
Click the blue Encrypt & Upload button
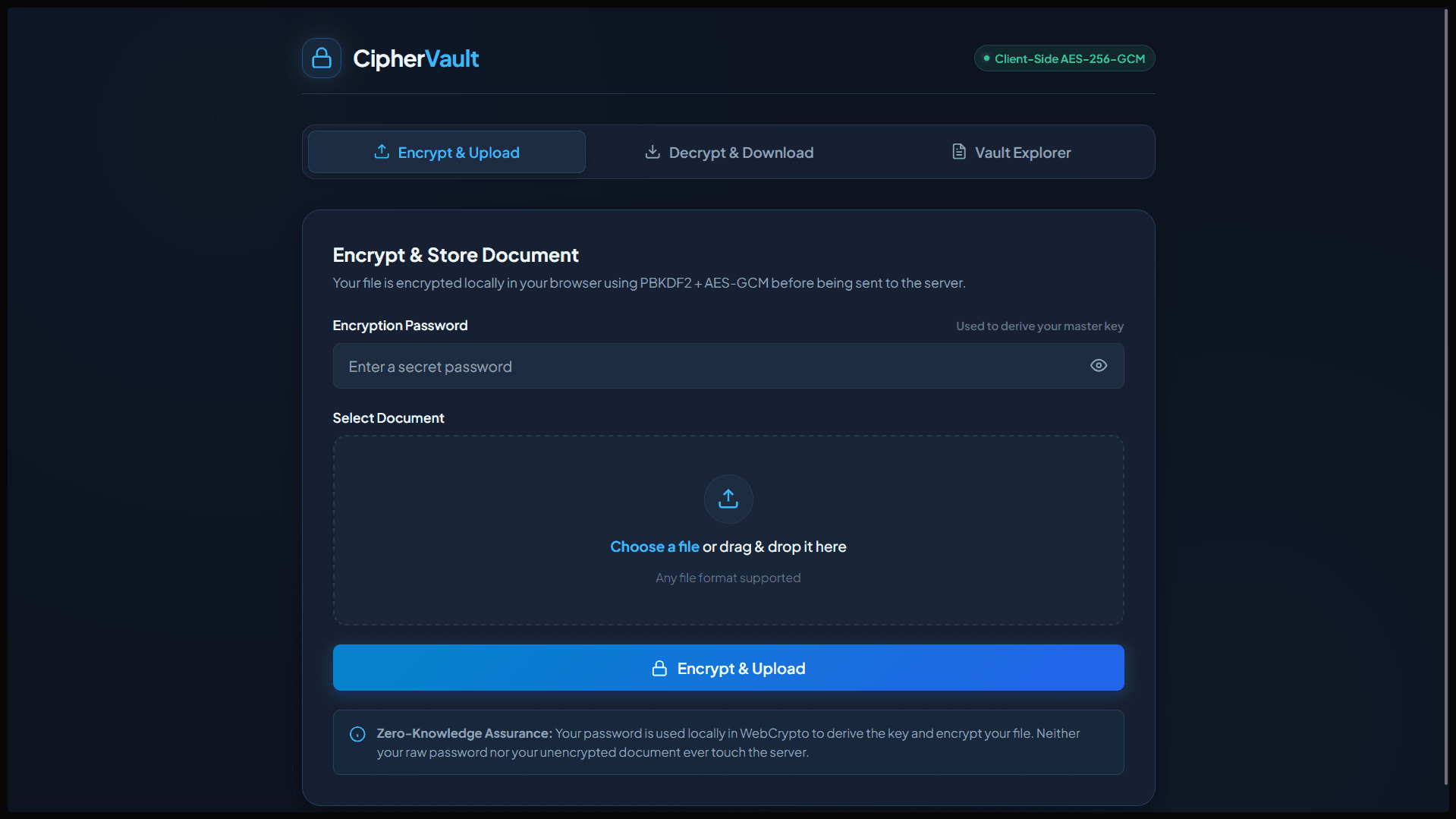point(728,668)
